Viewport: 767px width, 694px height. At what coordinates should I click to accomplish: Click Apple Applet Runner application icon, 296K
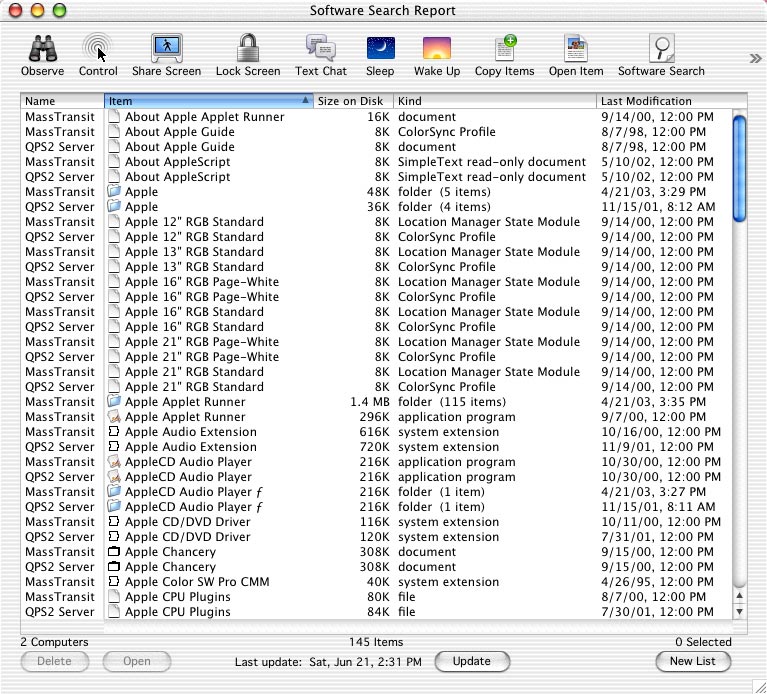point(114,417)
